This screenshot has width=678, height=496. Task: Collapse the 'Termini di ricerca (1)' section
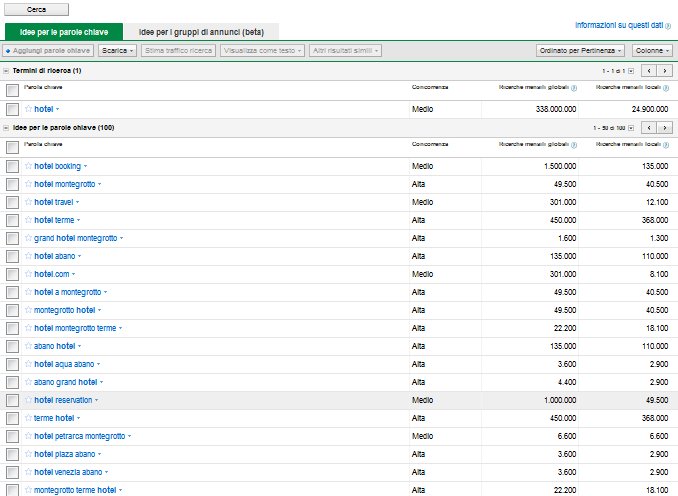click(x=6, y=70)
